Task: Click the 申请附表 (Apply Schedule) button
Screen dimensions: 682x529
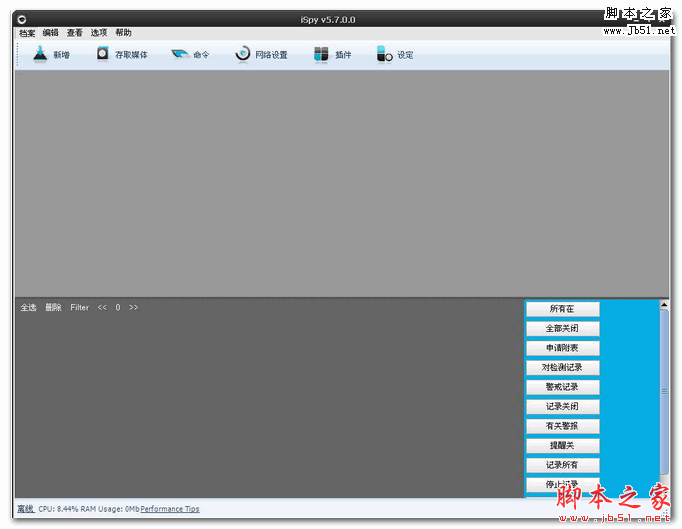Action: click(x=562, y=348)
